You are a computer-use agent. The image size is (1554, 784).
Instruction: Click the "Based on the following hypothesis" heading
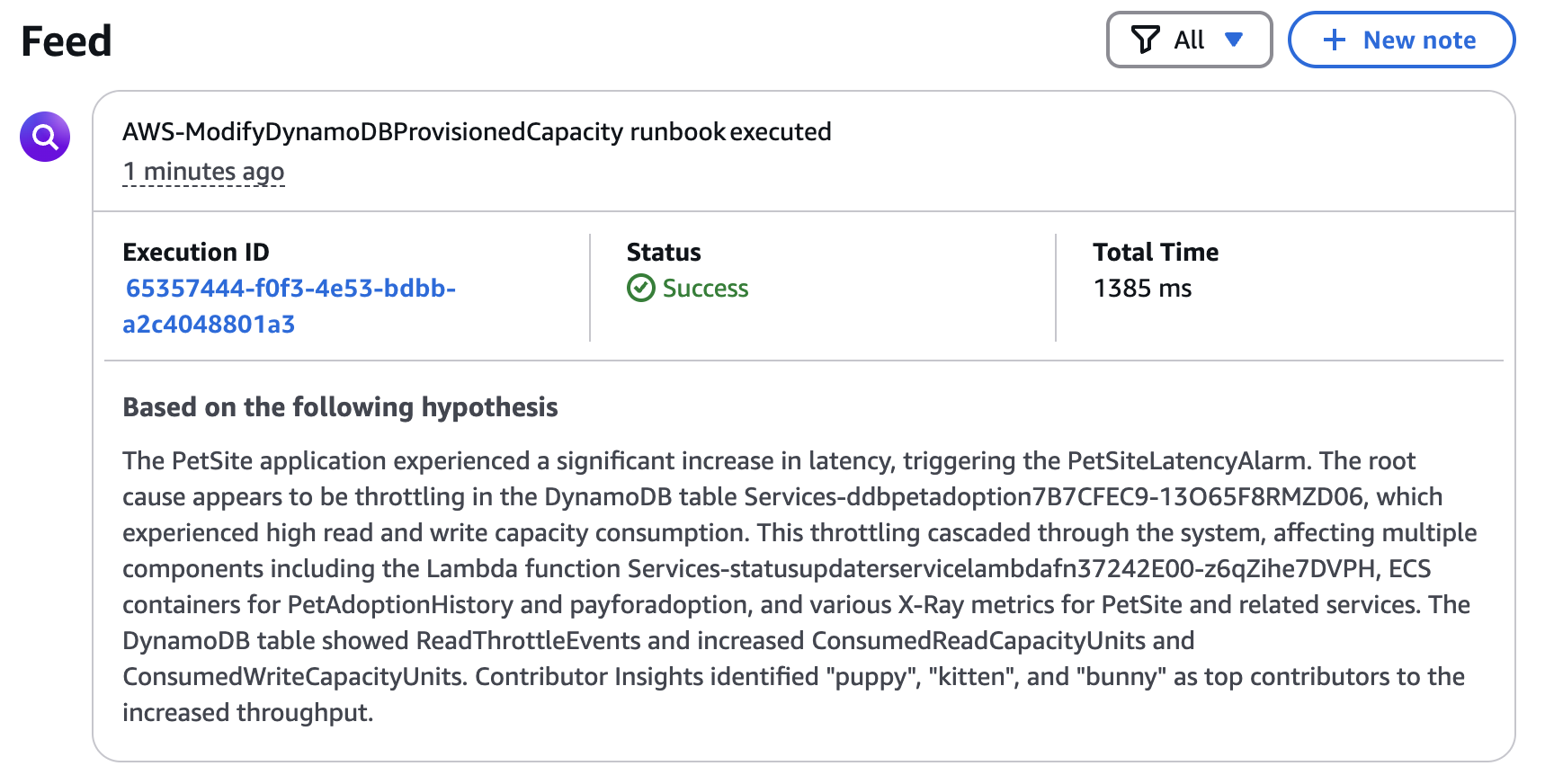click(x=340, y=407)
